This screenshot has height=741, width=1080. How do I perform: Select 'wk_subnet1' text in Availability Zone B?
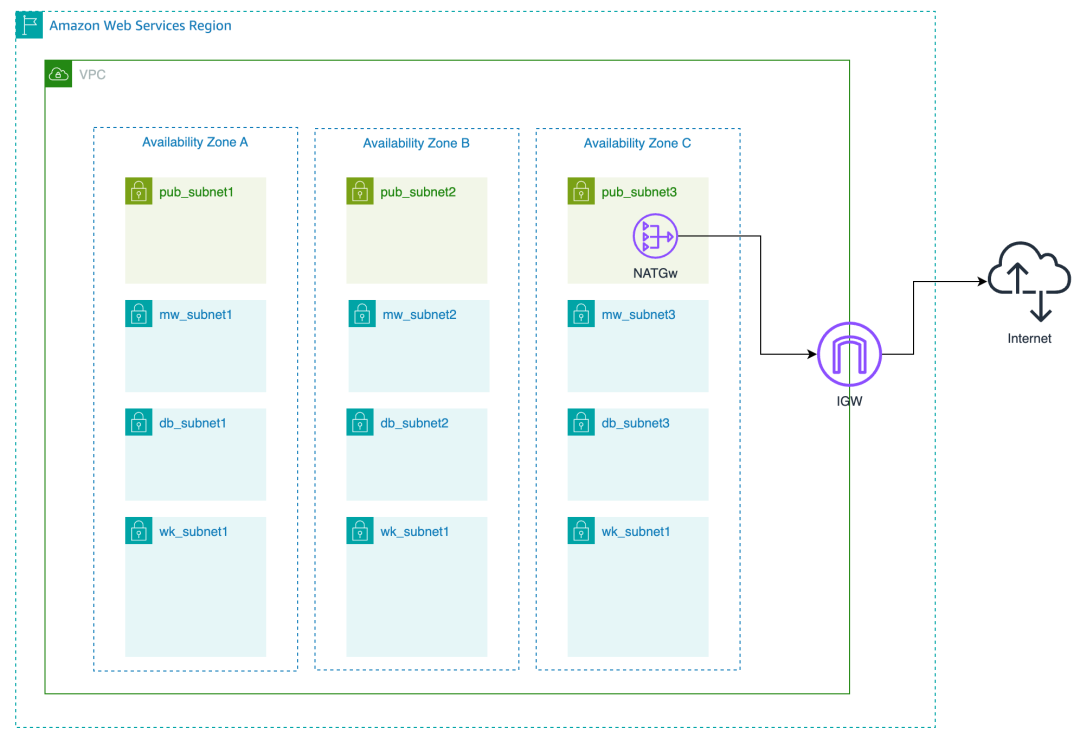point(415,532)
